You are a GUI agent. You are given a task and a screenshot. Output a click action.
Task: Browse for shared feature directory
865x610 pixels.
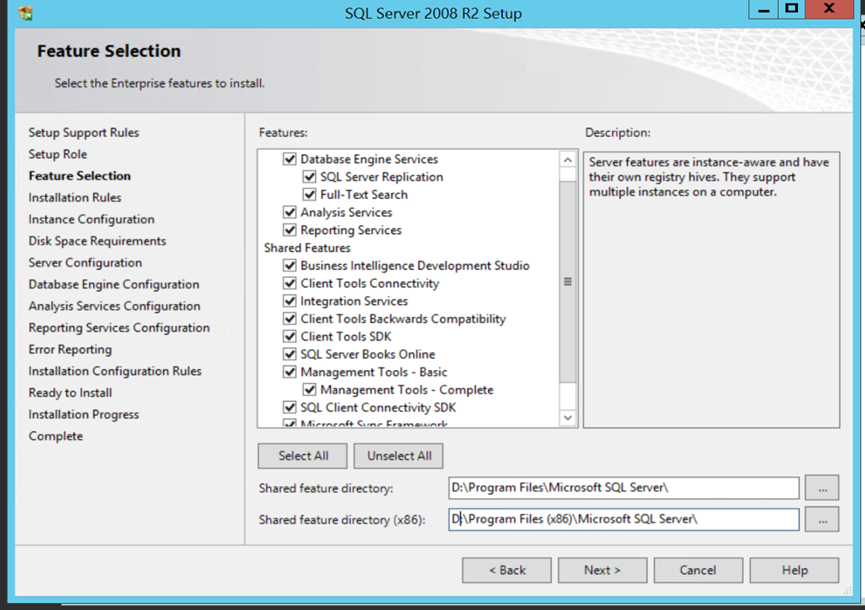click(x=822, y=488)
